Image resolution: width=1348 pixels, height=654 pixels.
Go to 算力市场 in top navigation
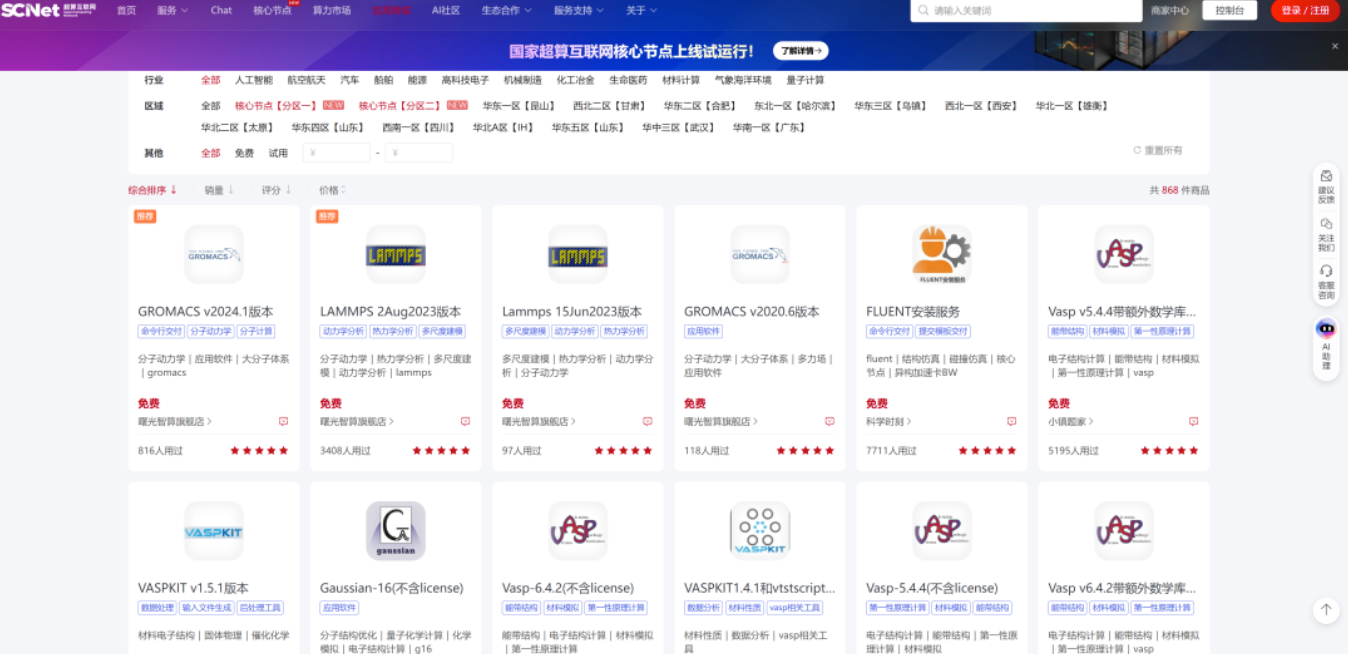(332, 10)
